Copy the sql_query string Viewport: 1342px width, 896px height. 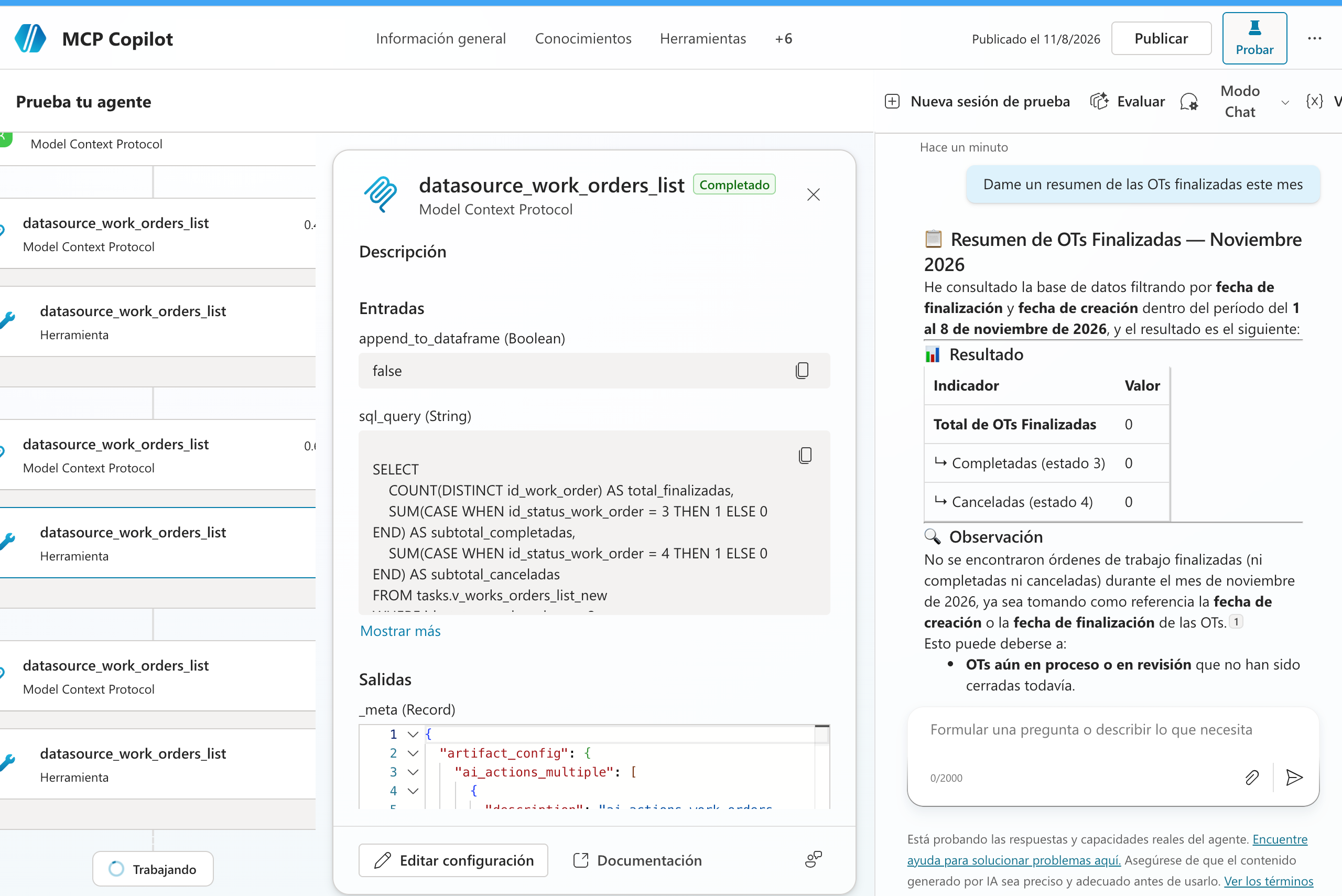[805, 456]
